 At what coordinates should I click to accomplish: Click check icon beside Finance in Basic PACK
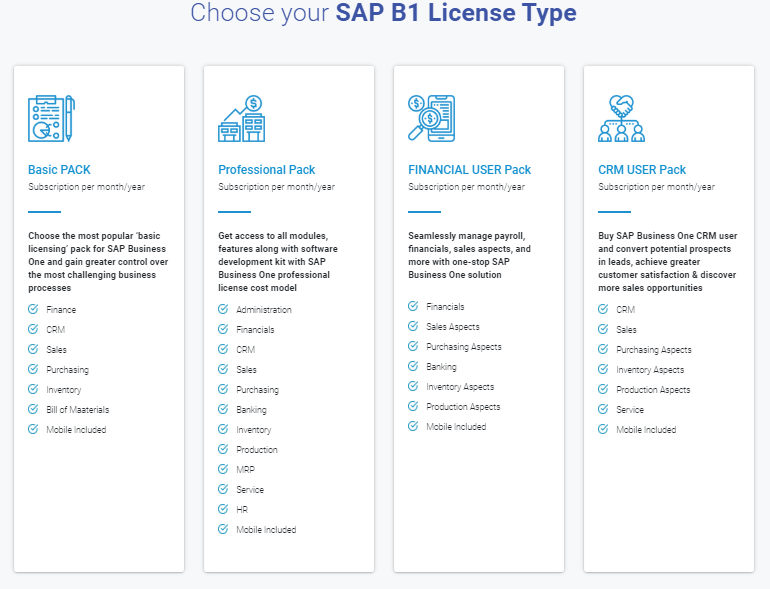pos(33,309)
